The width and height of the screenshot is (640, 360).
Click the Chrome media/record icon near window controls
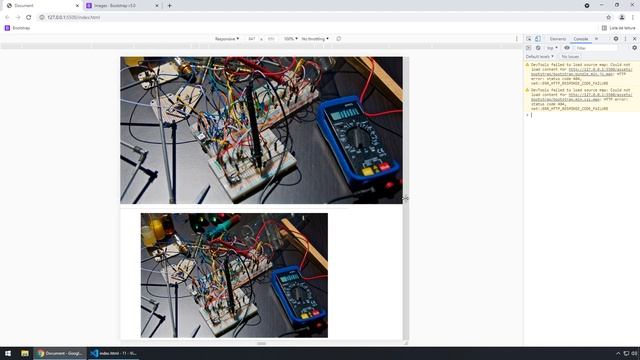click(587, 6)
